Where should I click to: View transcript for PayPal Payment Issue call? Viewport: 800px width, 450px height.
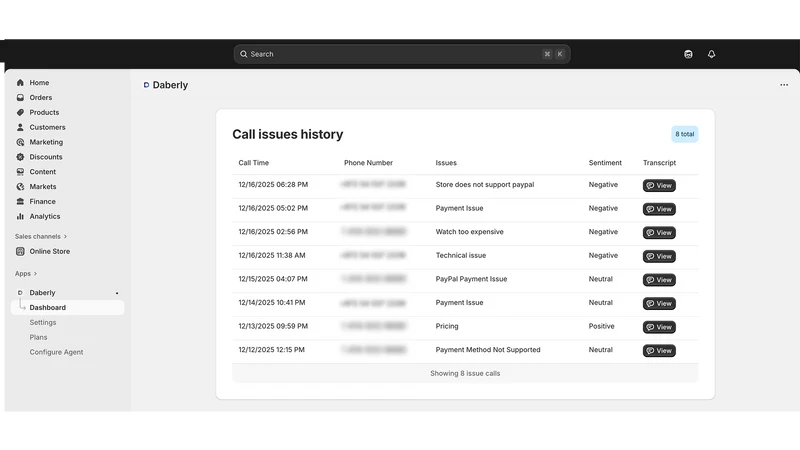(659, 280)
